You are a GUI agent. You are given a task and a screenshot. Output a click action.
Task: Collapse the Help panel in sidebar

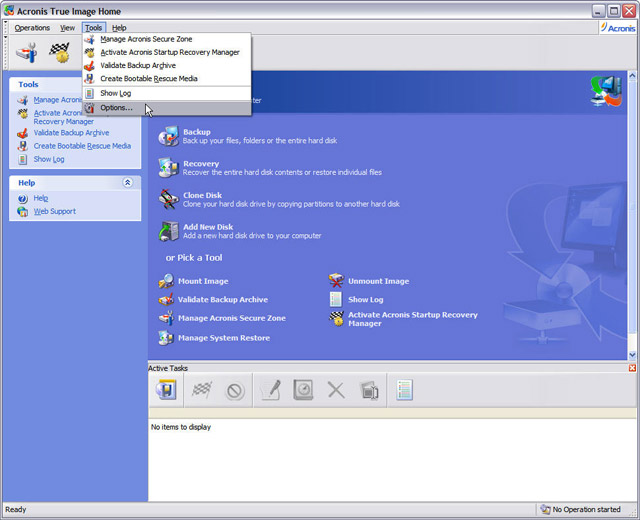127,182
